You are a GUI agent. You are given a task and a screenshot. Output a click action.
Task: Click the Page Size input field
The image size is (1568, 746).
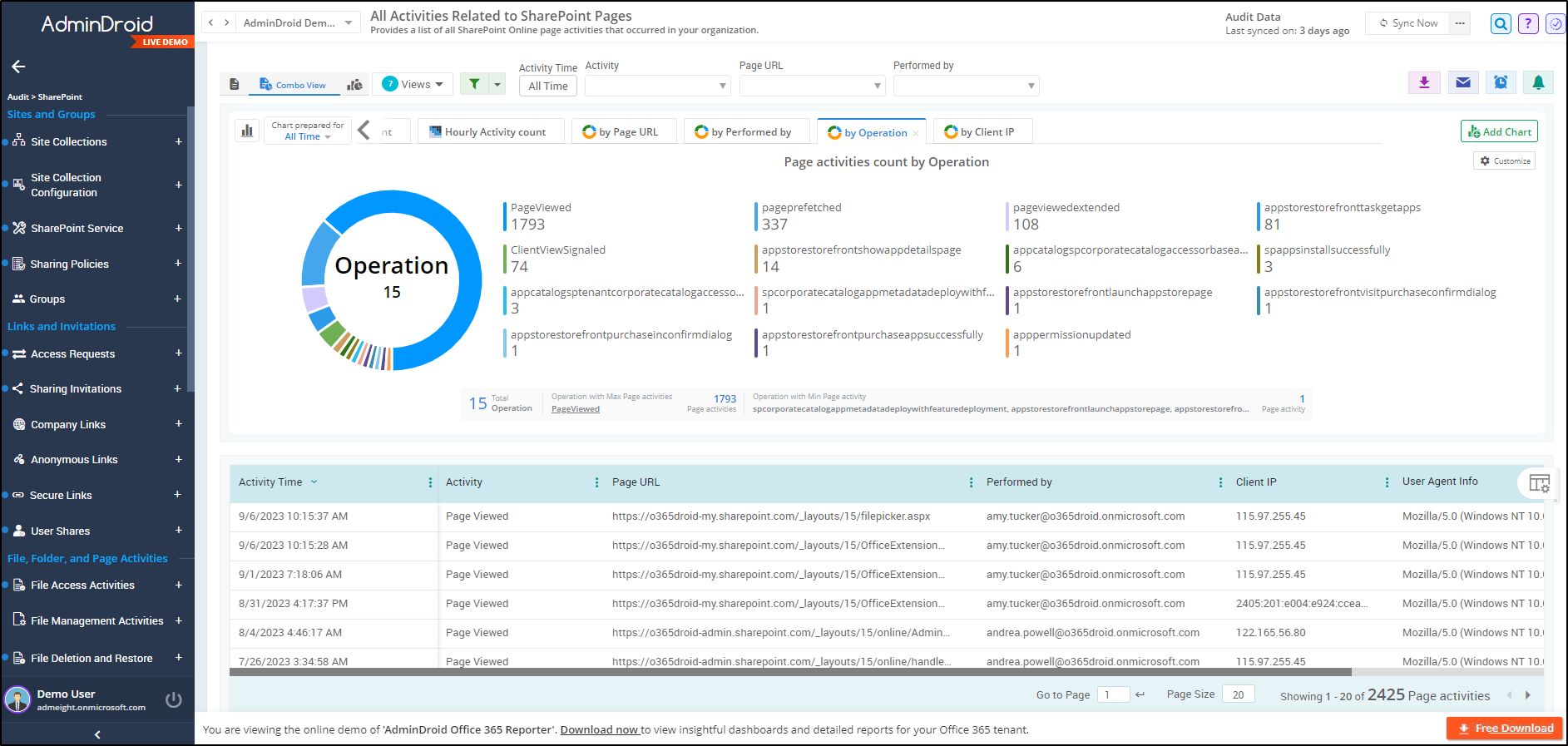click(1239, 694)
